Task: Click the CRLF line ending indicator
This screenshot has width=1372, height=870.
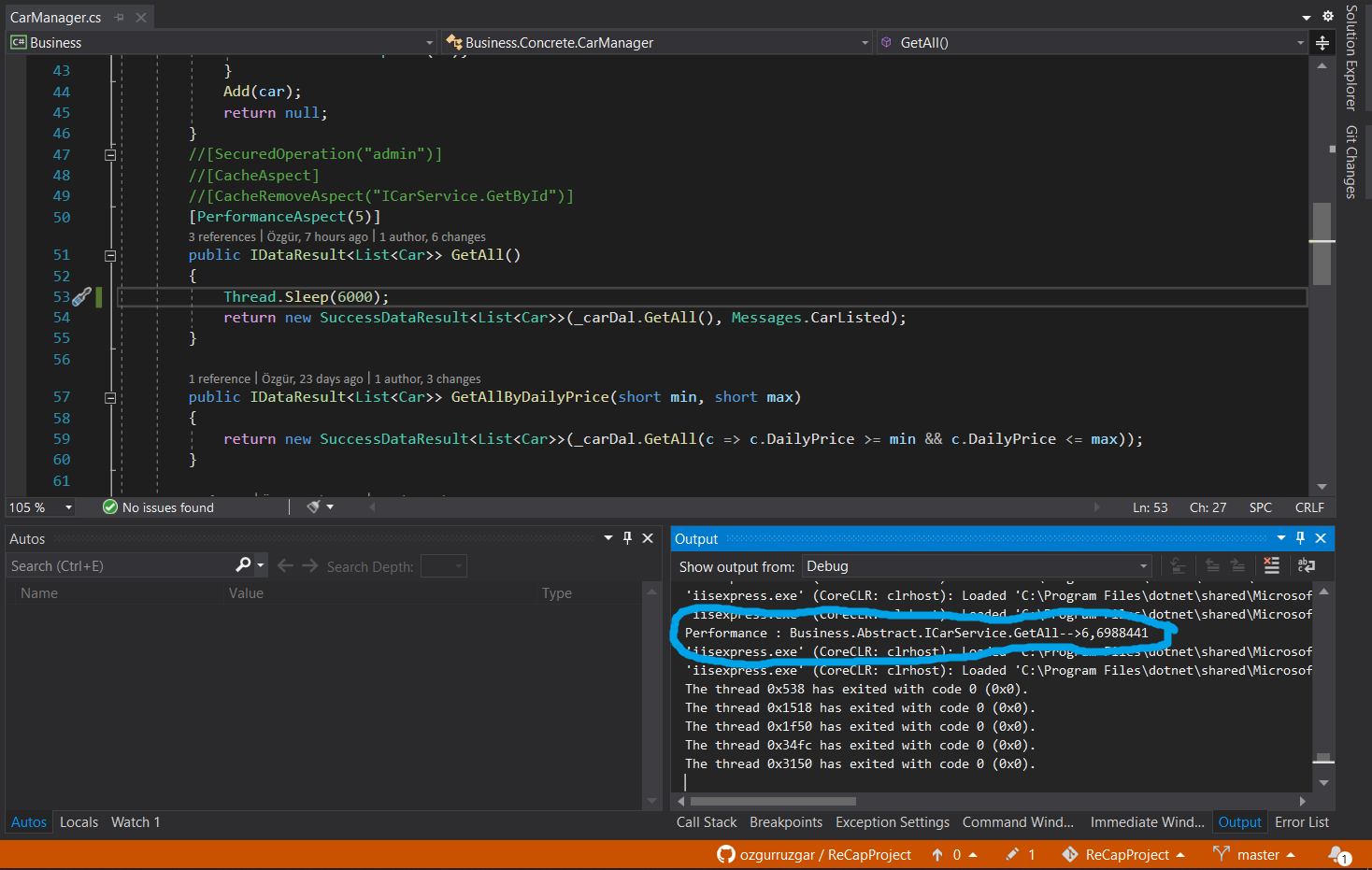Action: [1309, 507]
